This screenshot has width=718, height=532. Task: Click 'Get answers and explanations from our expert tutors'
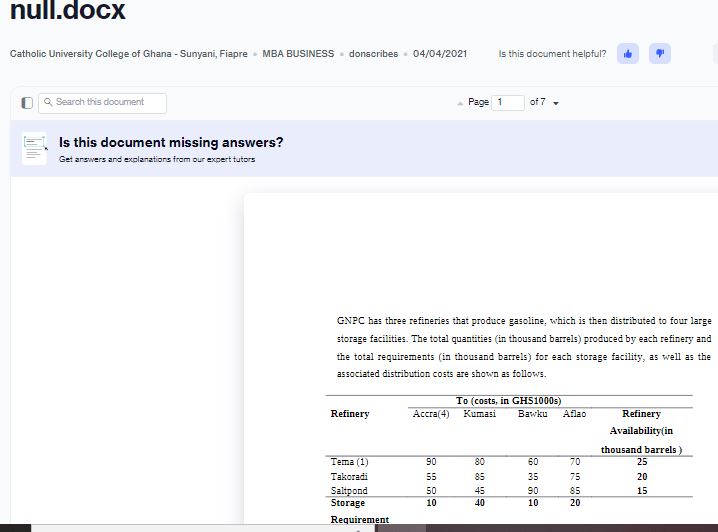coord(157,159)
